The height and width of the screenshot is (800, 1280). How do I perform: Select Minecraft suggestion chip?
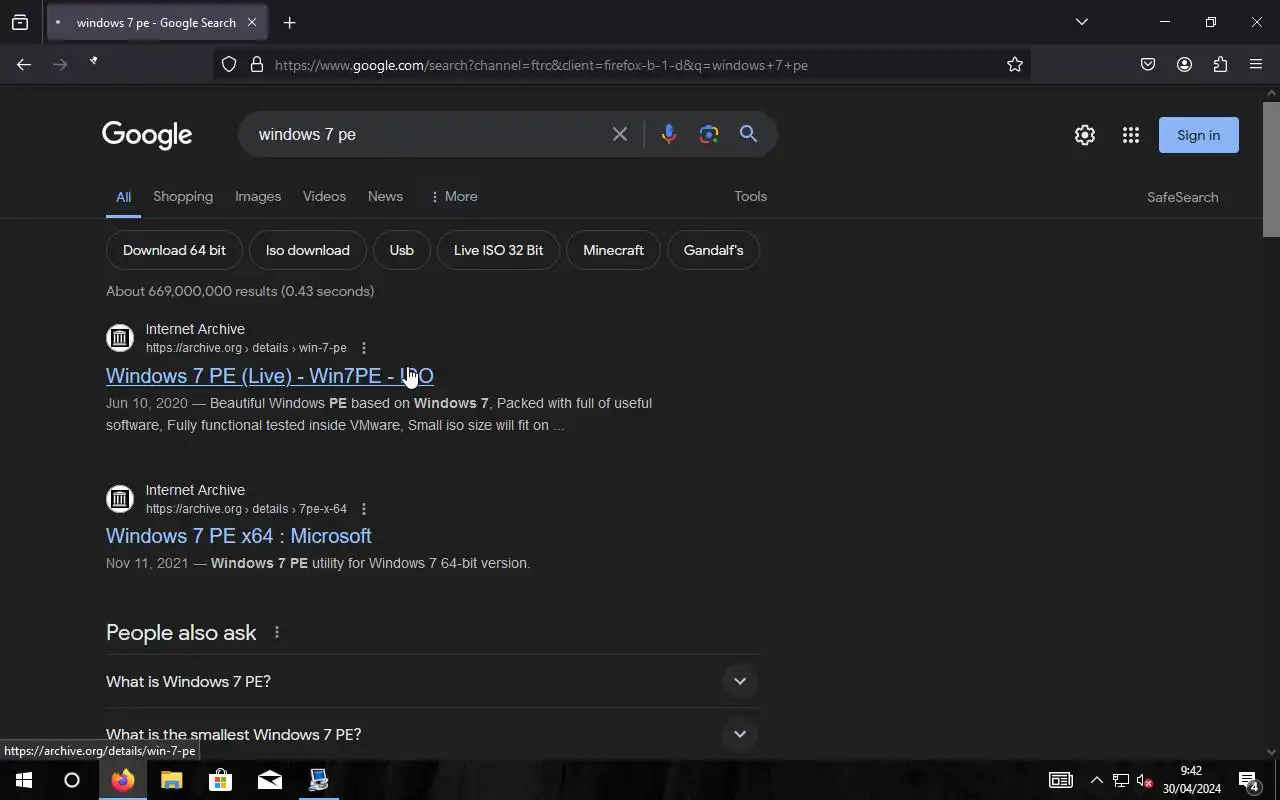tap(613, 250)
